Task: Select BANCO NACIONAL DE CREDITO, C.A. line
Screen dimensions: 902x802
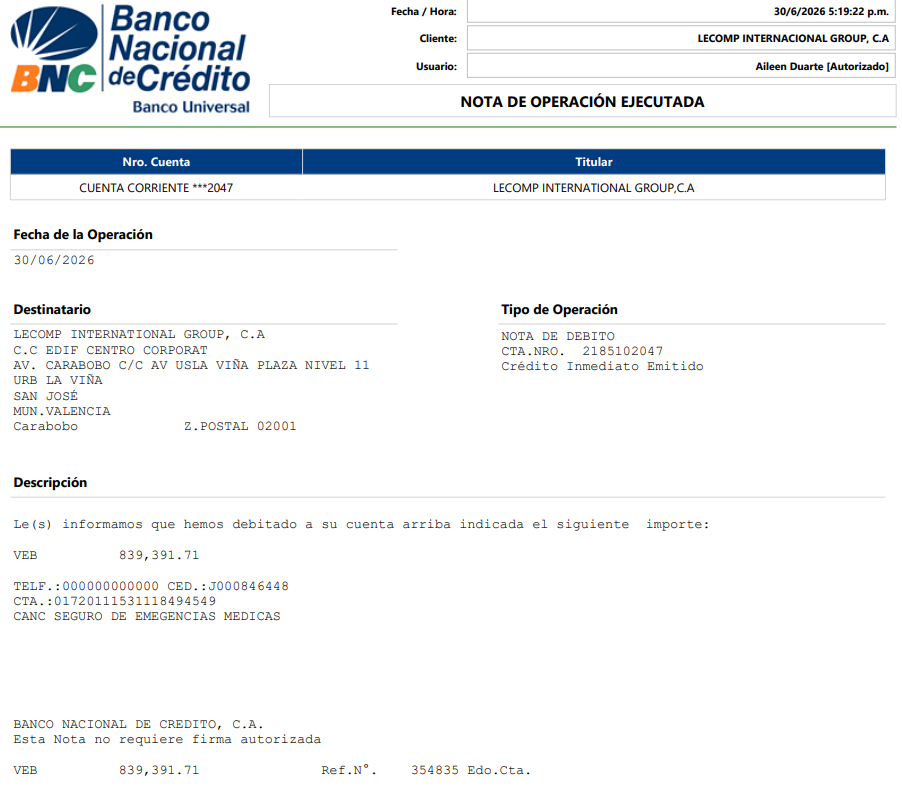Action: coord(138,724)
